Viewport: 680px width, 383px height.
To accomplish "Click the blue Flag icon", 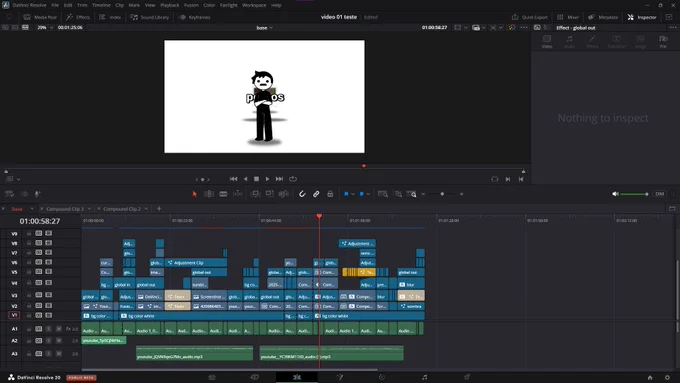I will [x=346, y=194].
